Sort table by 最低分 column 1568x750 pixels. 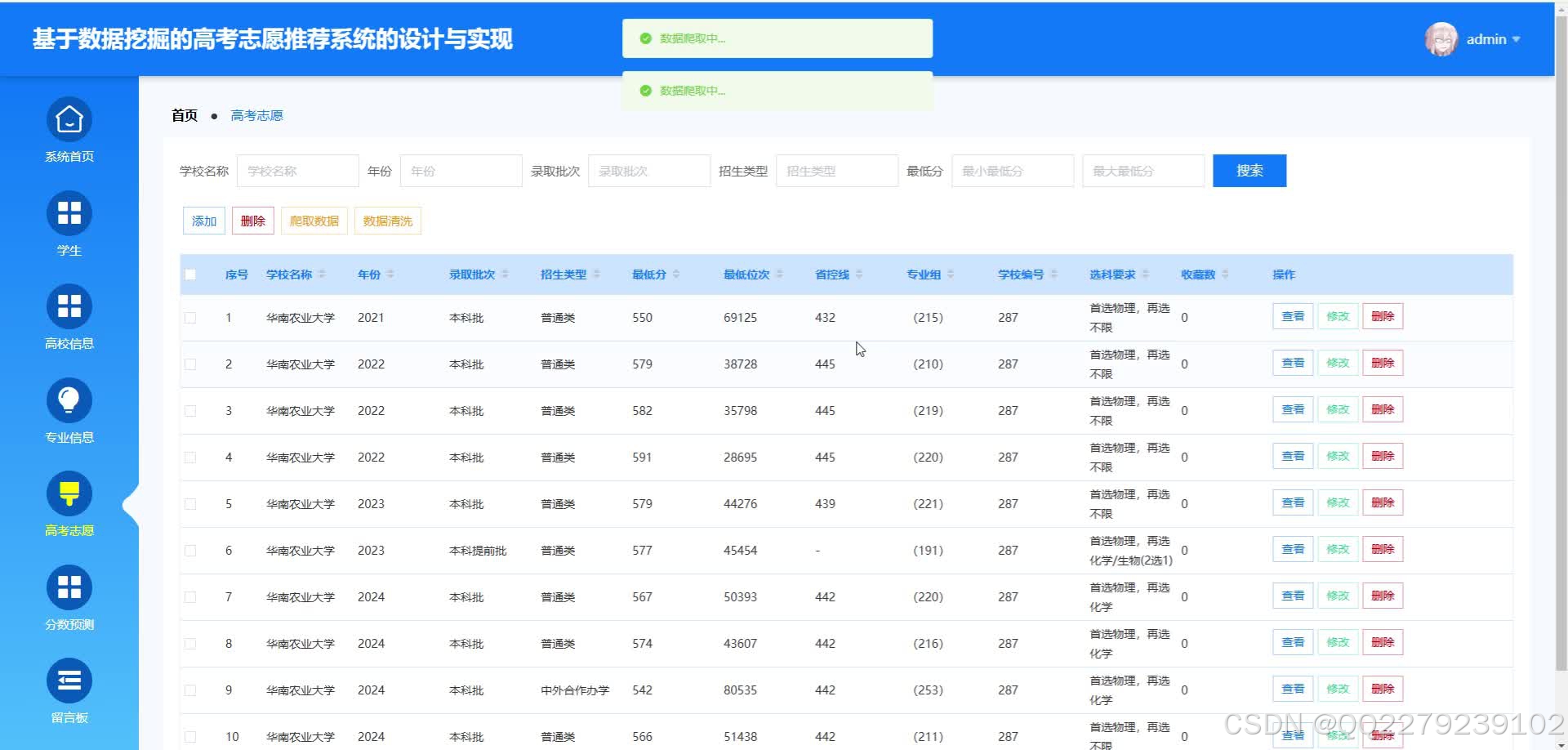(x=676, y=275)
